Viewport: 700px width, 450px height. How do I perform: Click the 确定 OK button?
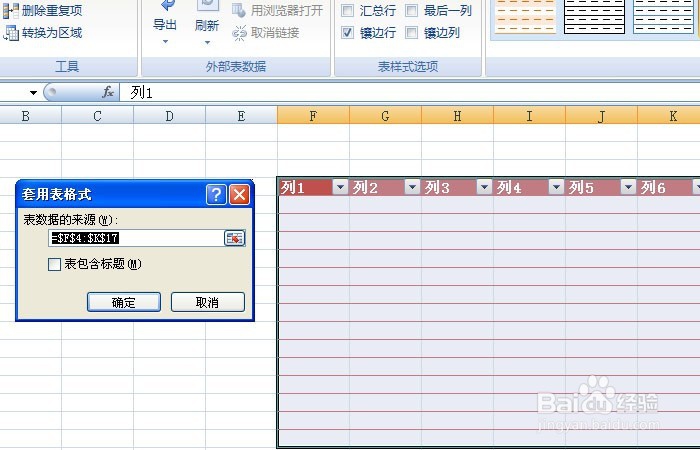pos(124,302)
